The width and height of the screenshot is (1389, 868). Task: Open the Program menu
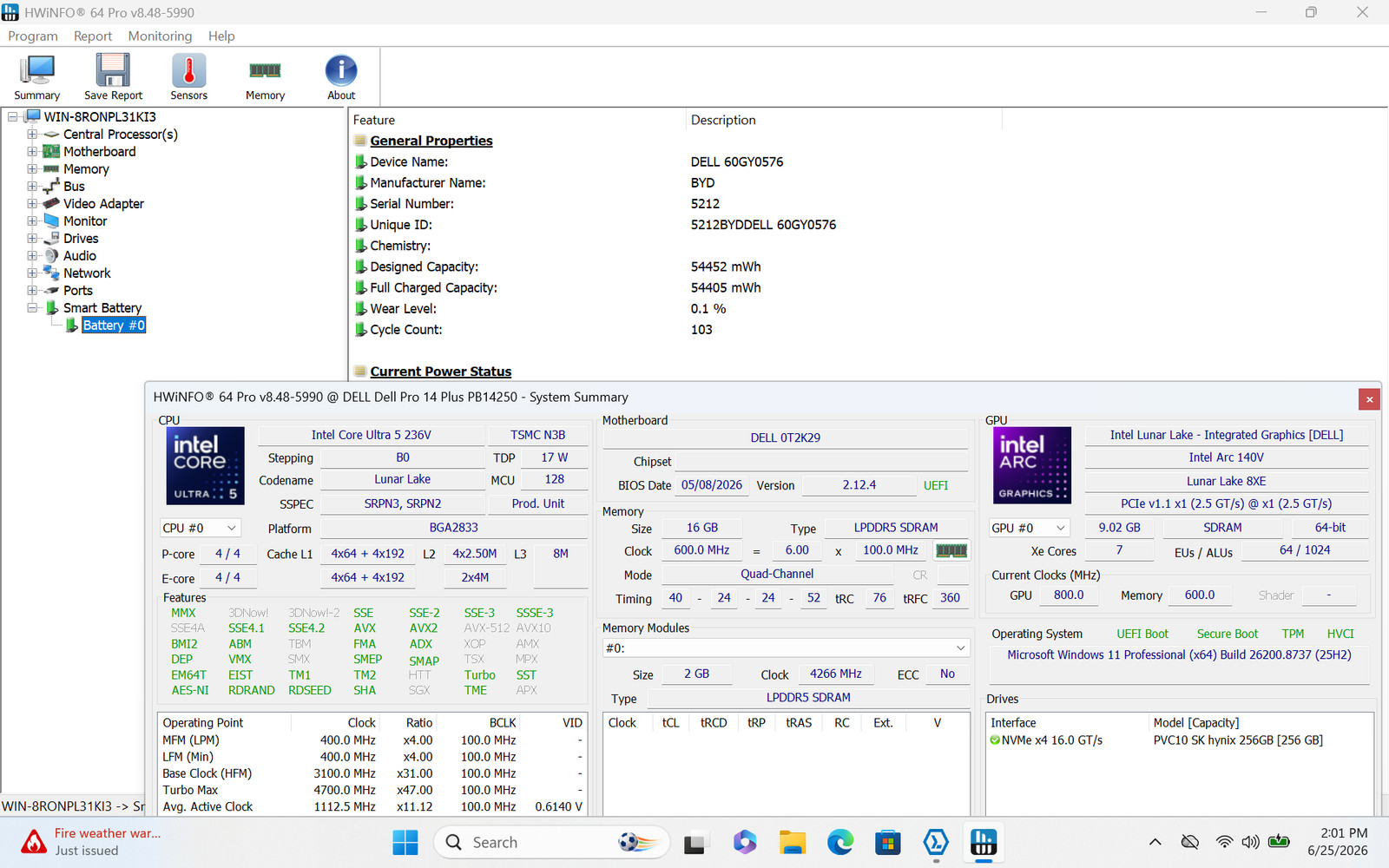click(x=33, y=36)
